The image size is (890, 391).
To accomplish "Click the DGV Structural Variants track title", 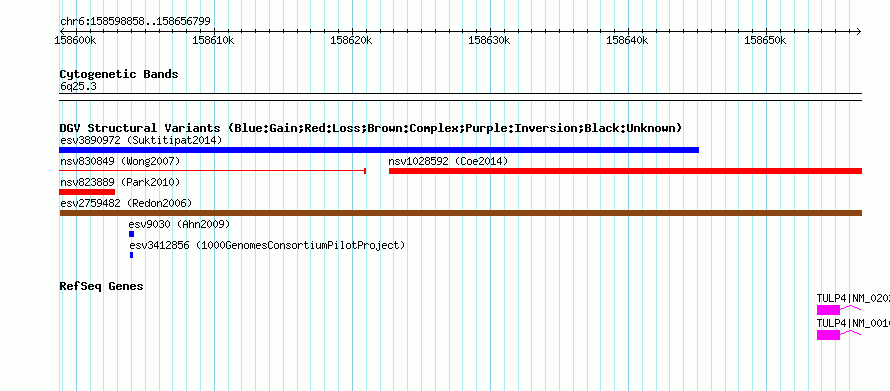I will 371,128.
